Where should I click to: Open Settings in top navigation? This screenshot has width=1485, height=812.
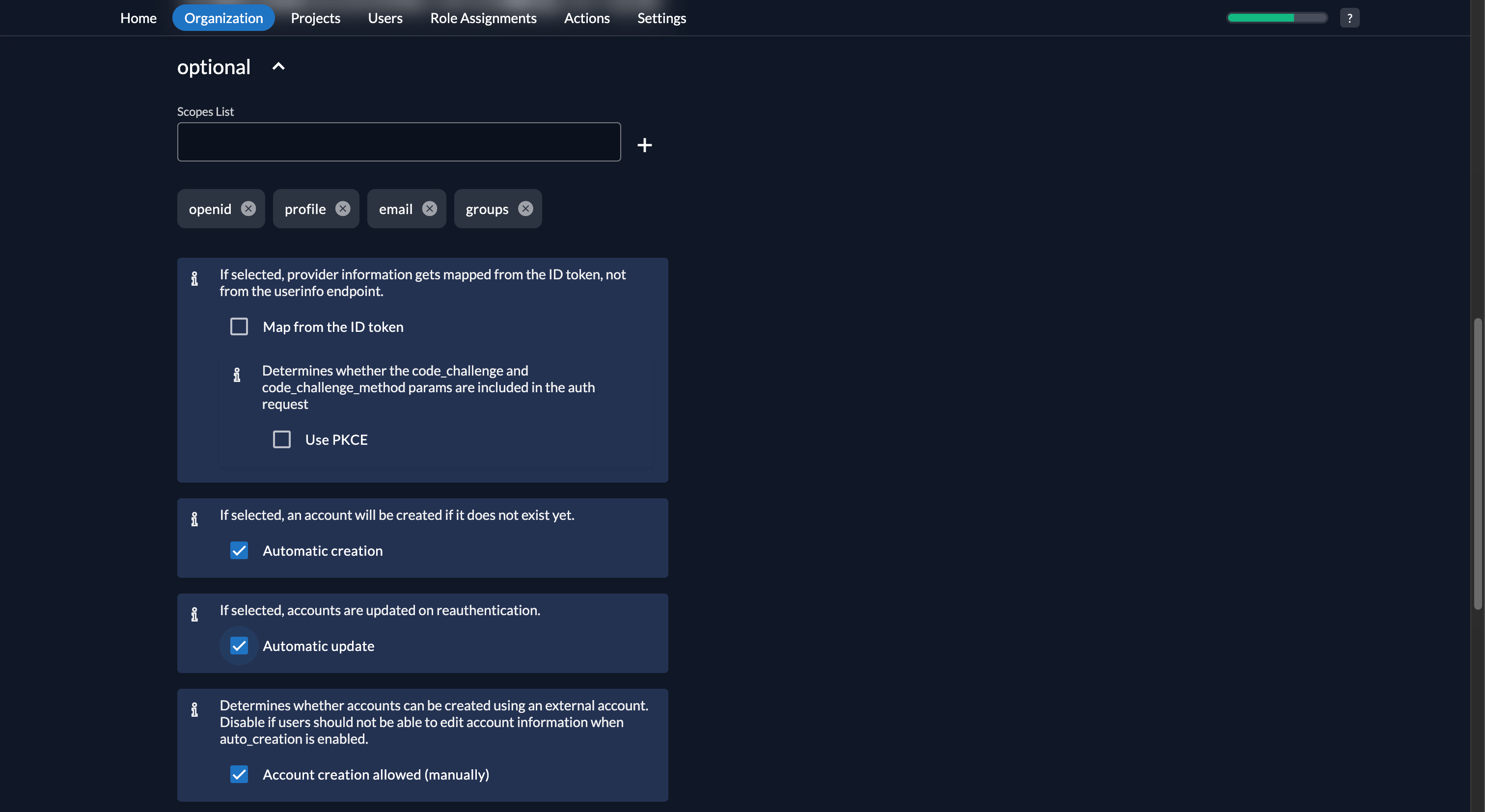[x=661, y=18]
